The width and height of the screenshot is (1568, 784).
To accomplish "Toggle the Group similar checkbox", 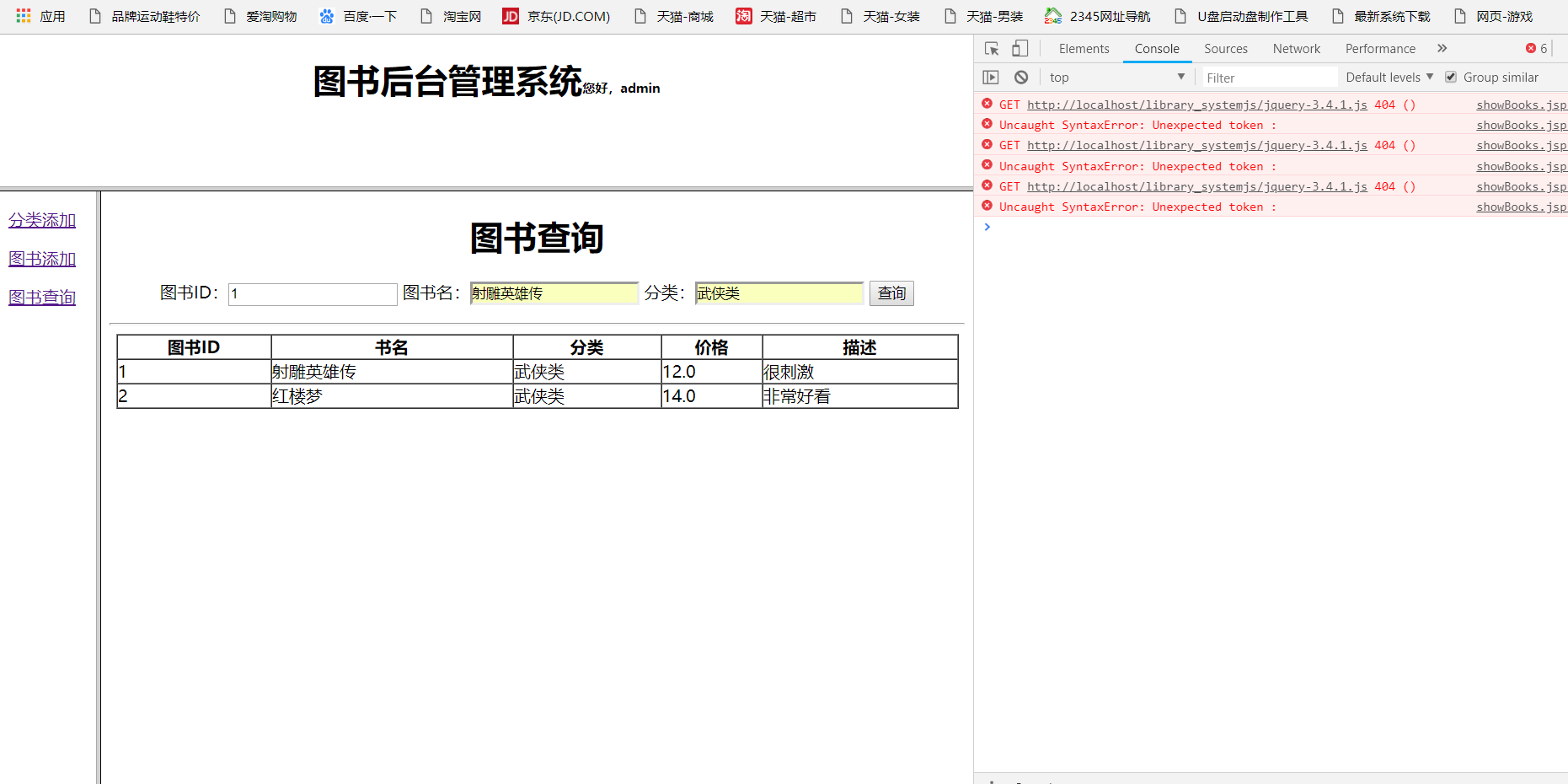I will (1451, 77).
